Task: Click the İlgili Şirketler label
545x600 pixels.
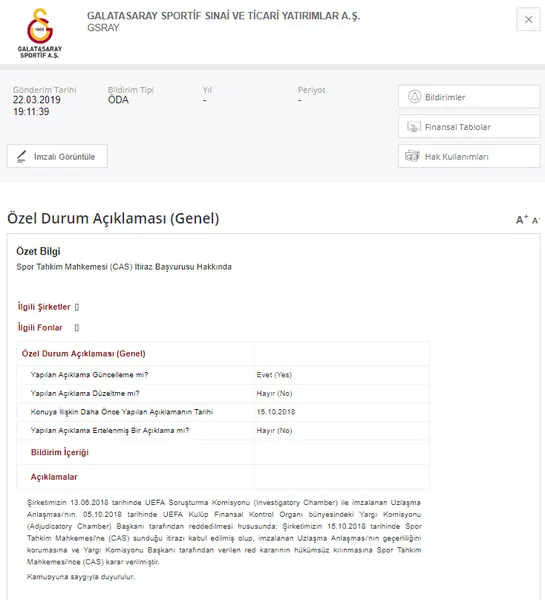Action: tap(44, 307)
